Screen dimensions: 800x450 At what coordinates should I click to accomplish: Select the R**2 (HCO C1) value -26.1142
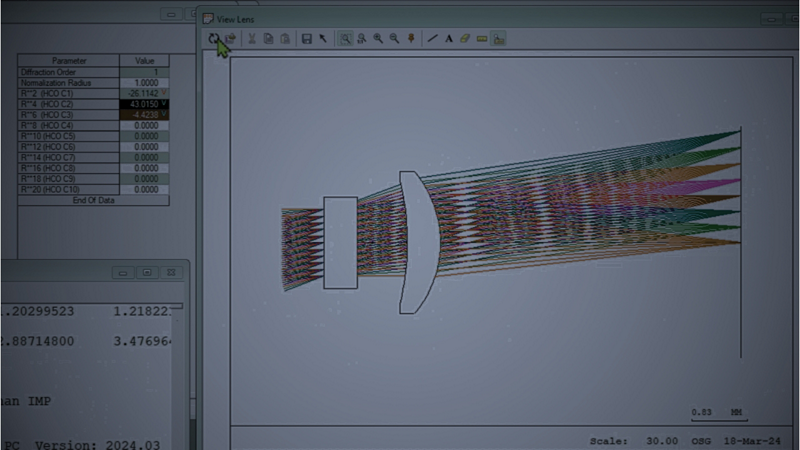pos(144,94)
